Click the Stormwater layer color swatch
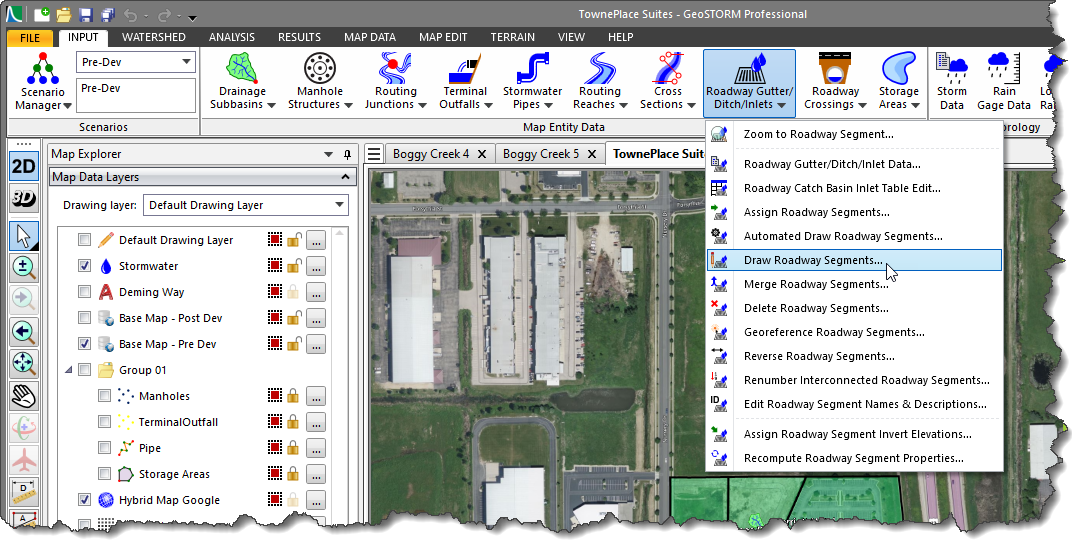The image size is (1072, 540). (274, 266)
